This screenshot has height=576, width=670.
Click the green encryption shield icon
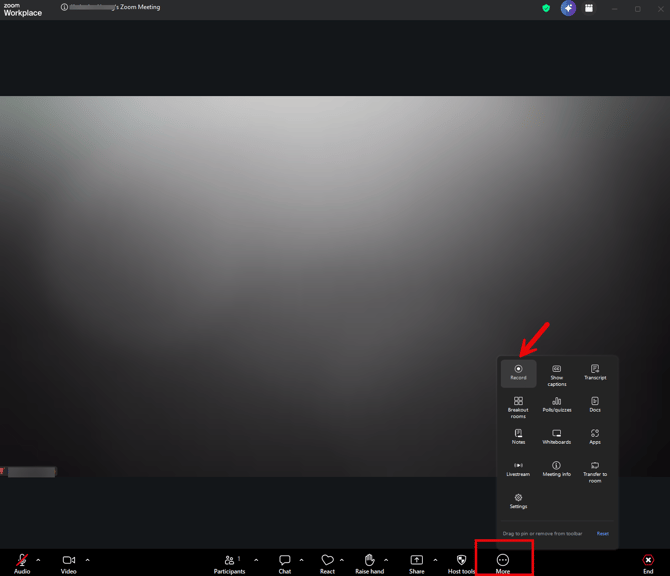546,8
